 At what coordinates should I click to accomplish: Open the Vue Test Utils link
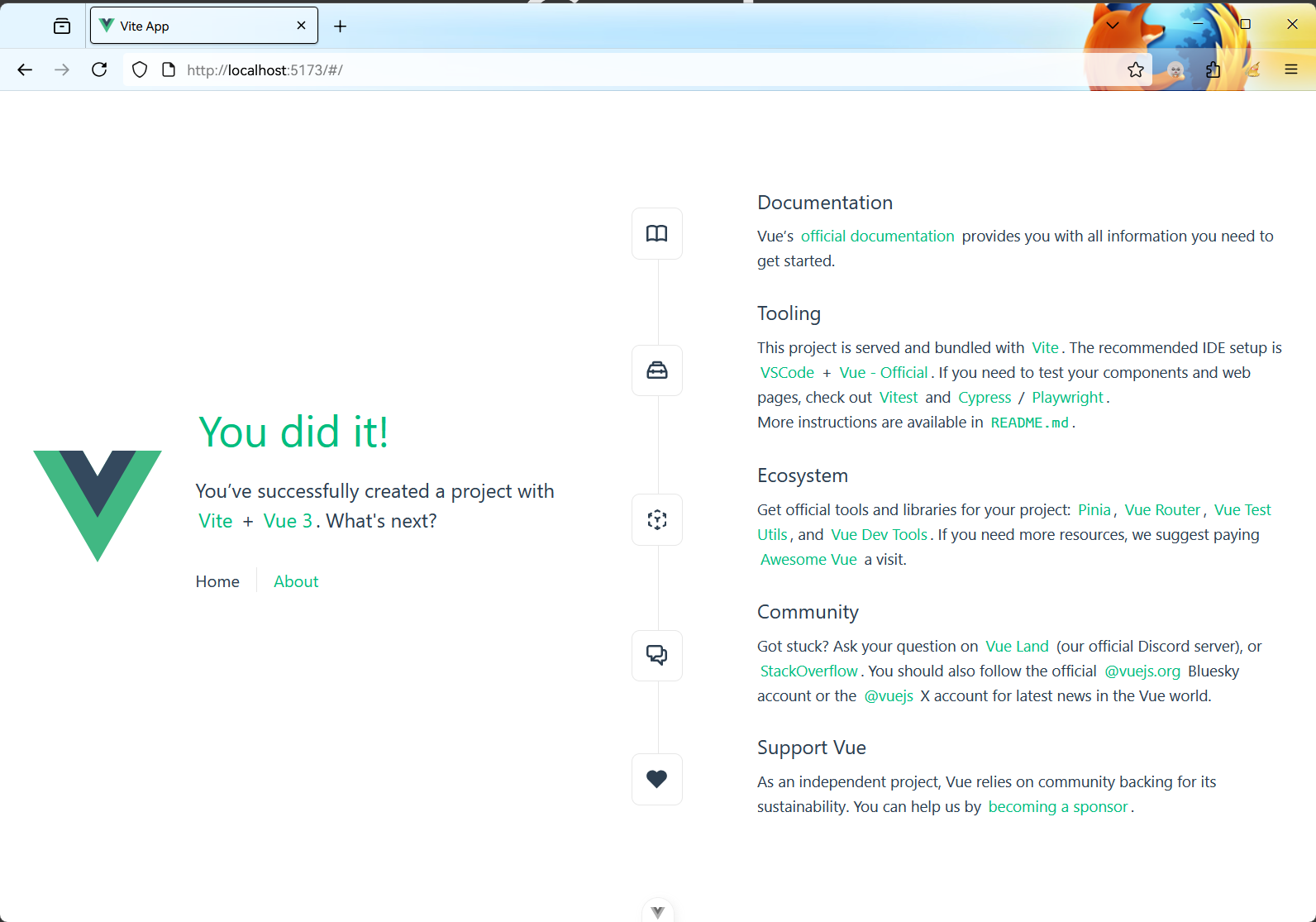(x=1242, y=509)
